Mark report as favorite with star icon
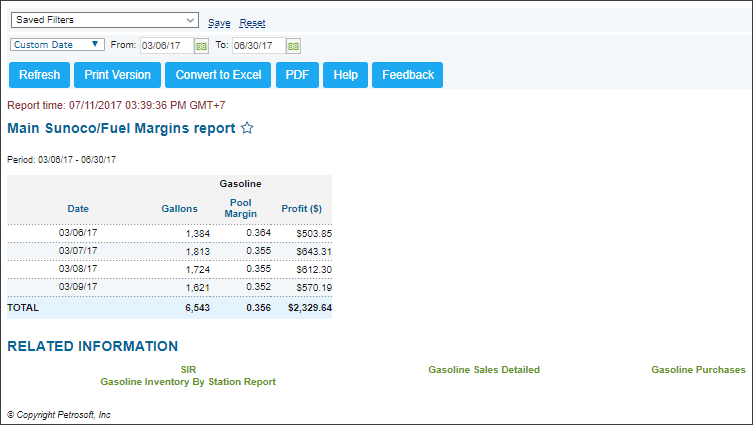753x425 pixels. pyautogui.click(x=247, y=128)
